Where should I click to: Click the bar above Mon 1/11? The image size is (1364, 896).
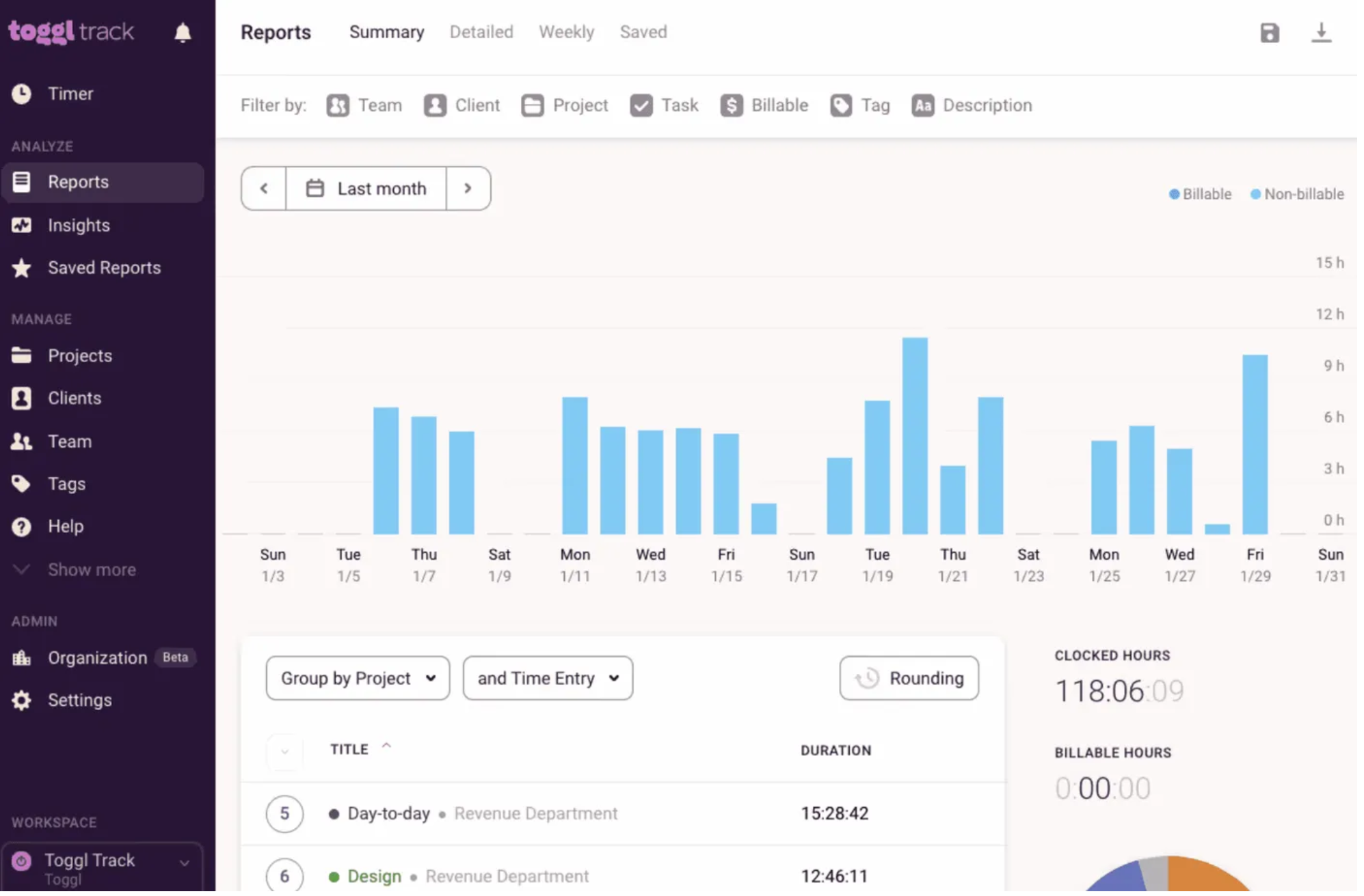coord(574,465)
